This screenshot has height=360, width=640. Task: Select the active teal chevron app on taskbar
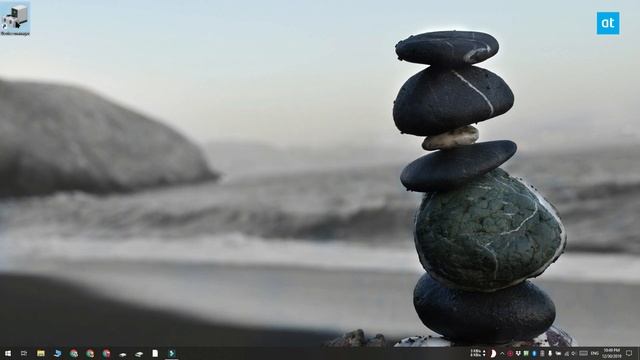(x=171, y=353)
